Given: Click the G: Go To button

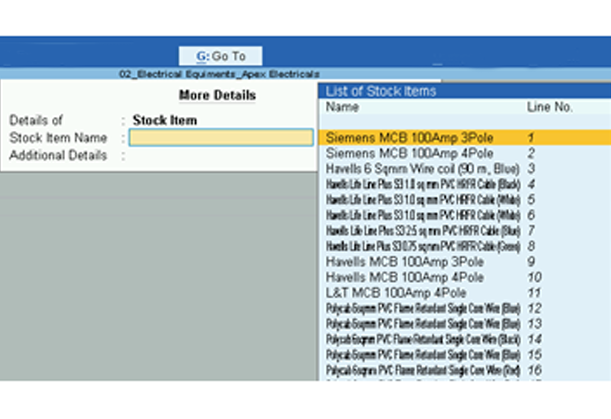Looking at the screenshot, I should (x=221, y=56).
